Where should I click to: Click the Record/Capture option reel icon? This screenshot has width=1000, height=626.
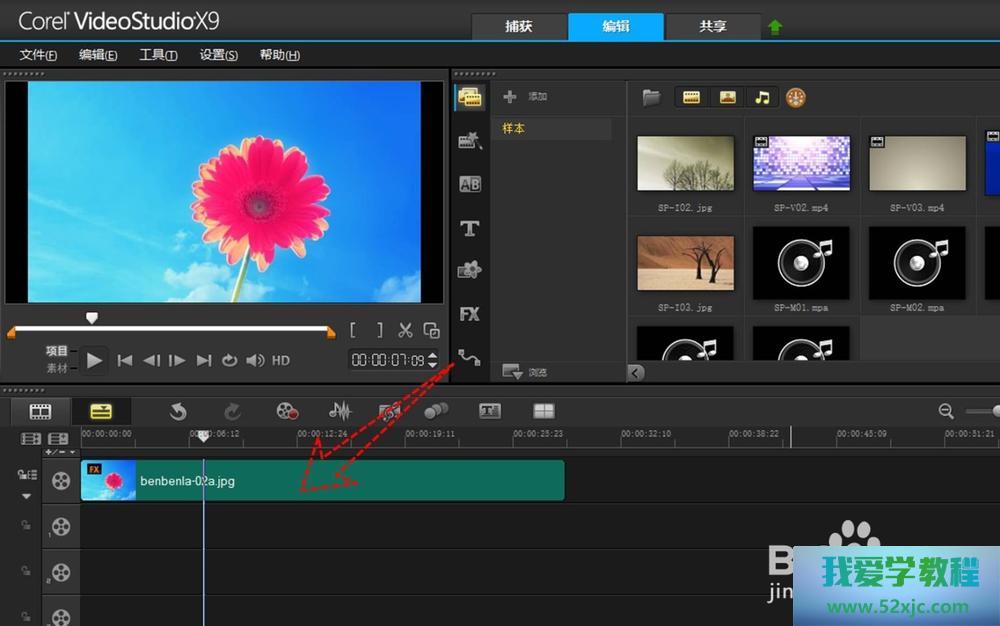[x=287, y=411]
